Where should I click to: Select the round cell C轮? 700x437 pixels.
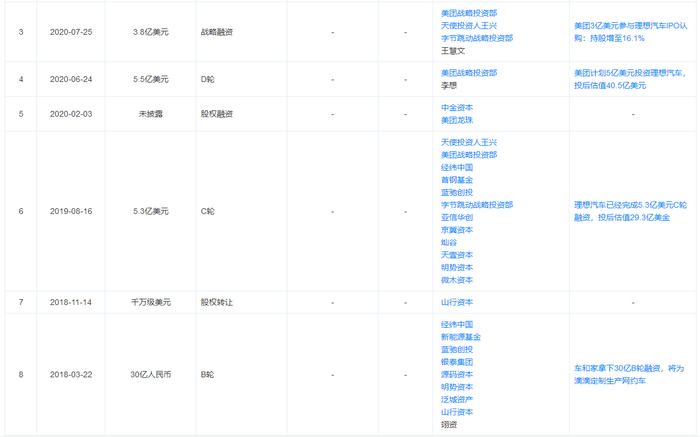208,211
